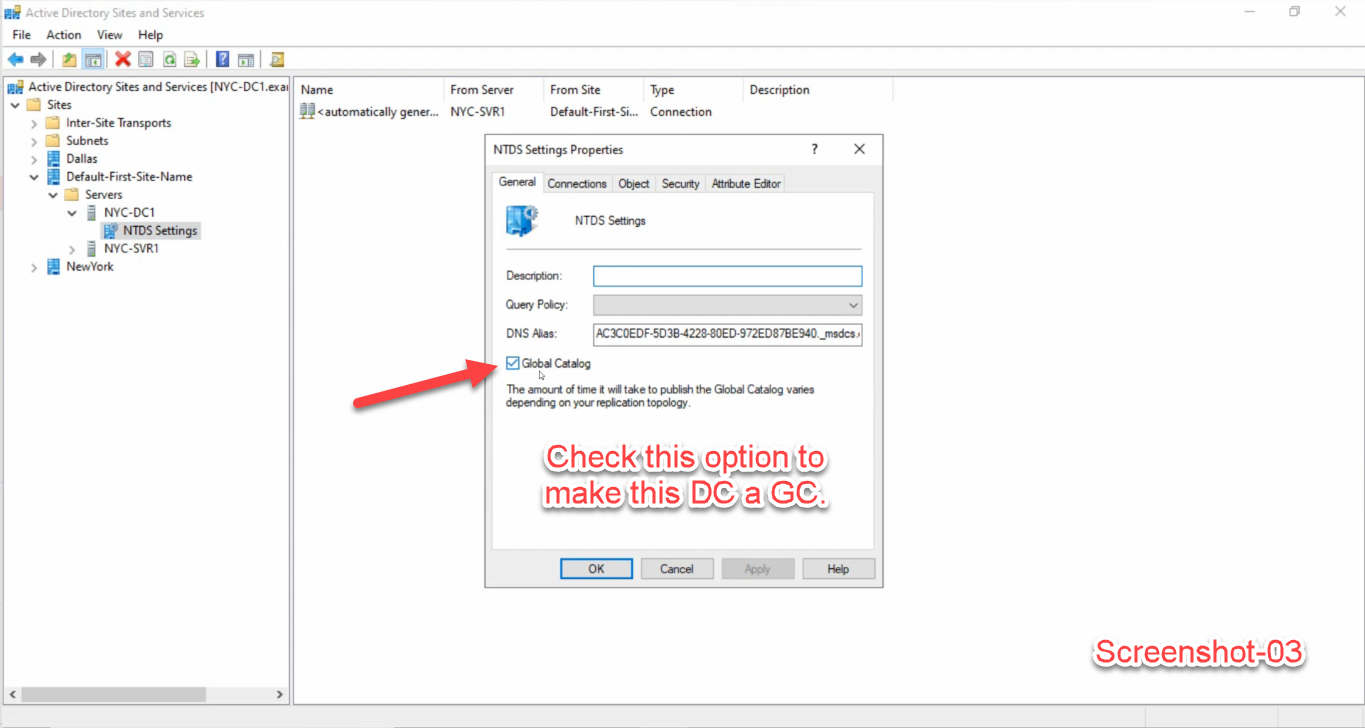Click the Back arrow toolbar icon
1365x728 pixels.
[x=15, y=60]
